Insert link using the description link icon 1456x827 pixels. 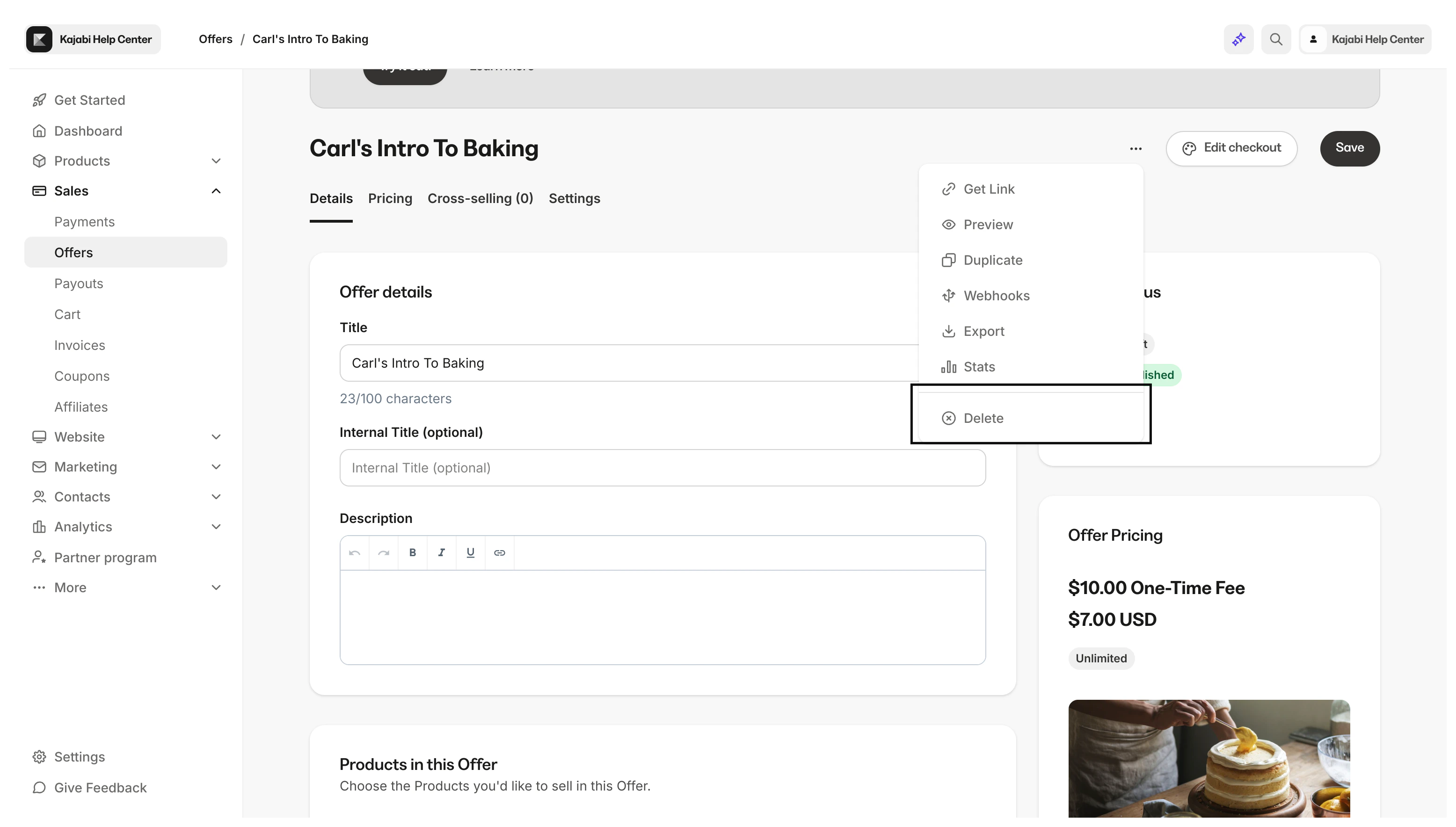click(x=499, y=553)
